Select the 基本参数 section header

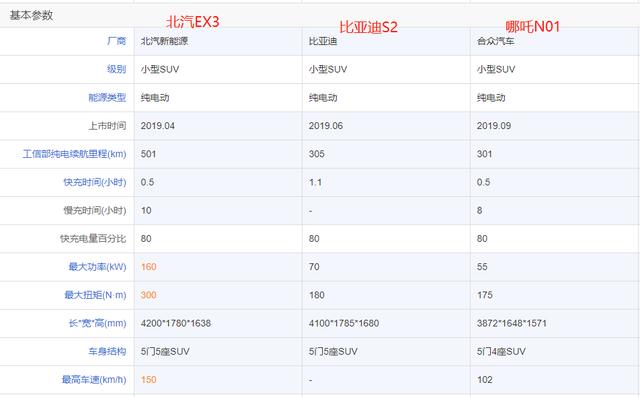click(x=31, y=16)
